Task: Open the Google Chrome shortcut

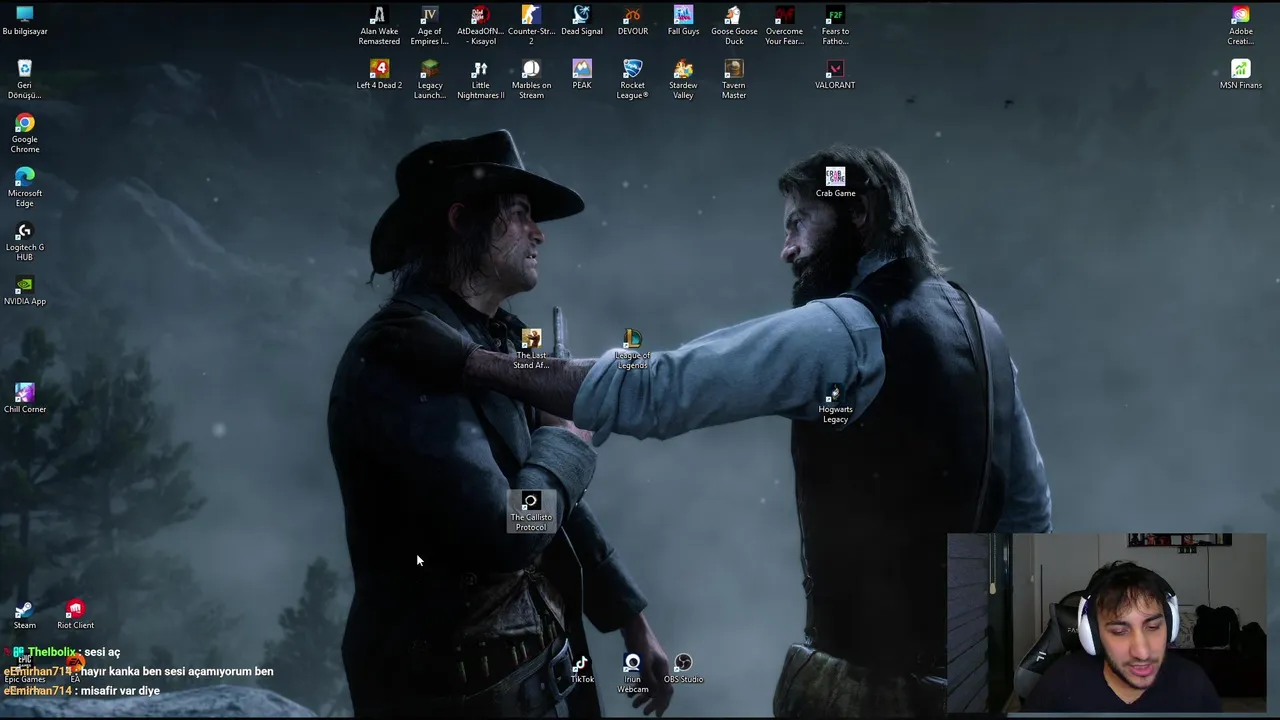Action: coord(25,134)
